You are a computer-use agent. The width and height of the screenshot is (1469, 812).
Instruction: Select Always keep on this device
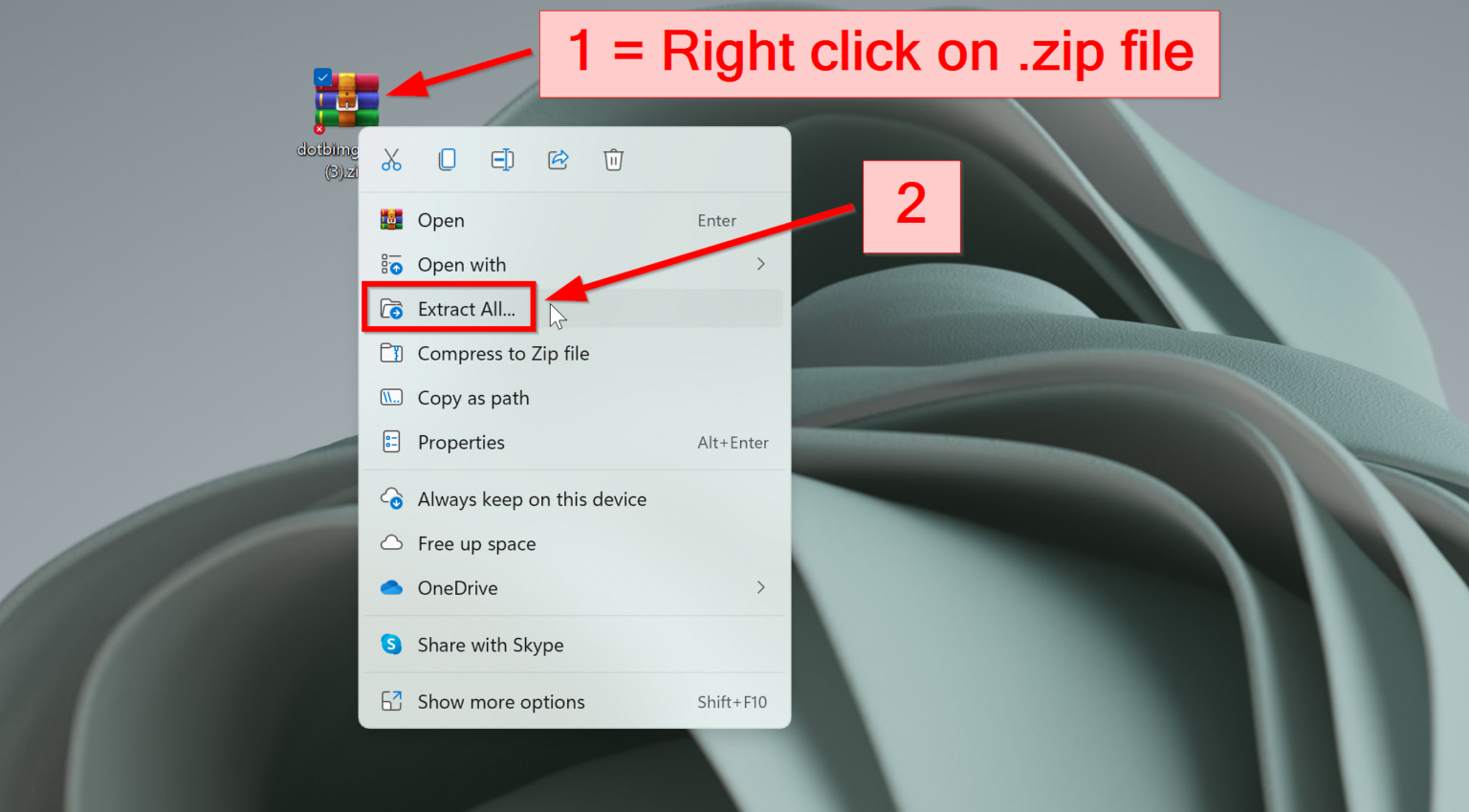point(532,499)
